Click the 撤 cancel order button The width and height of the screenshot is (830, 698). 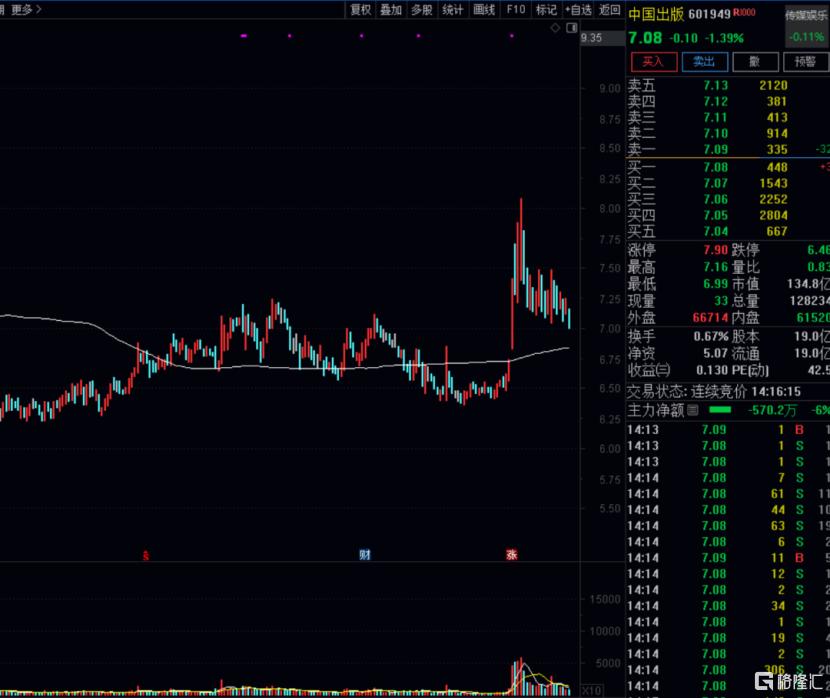[x=755, y=61]
